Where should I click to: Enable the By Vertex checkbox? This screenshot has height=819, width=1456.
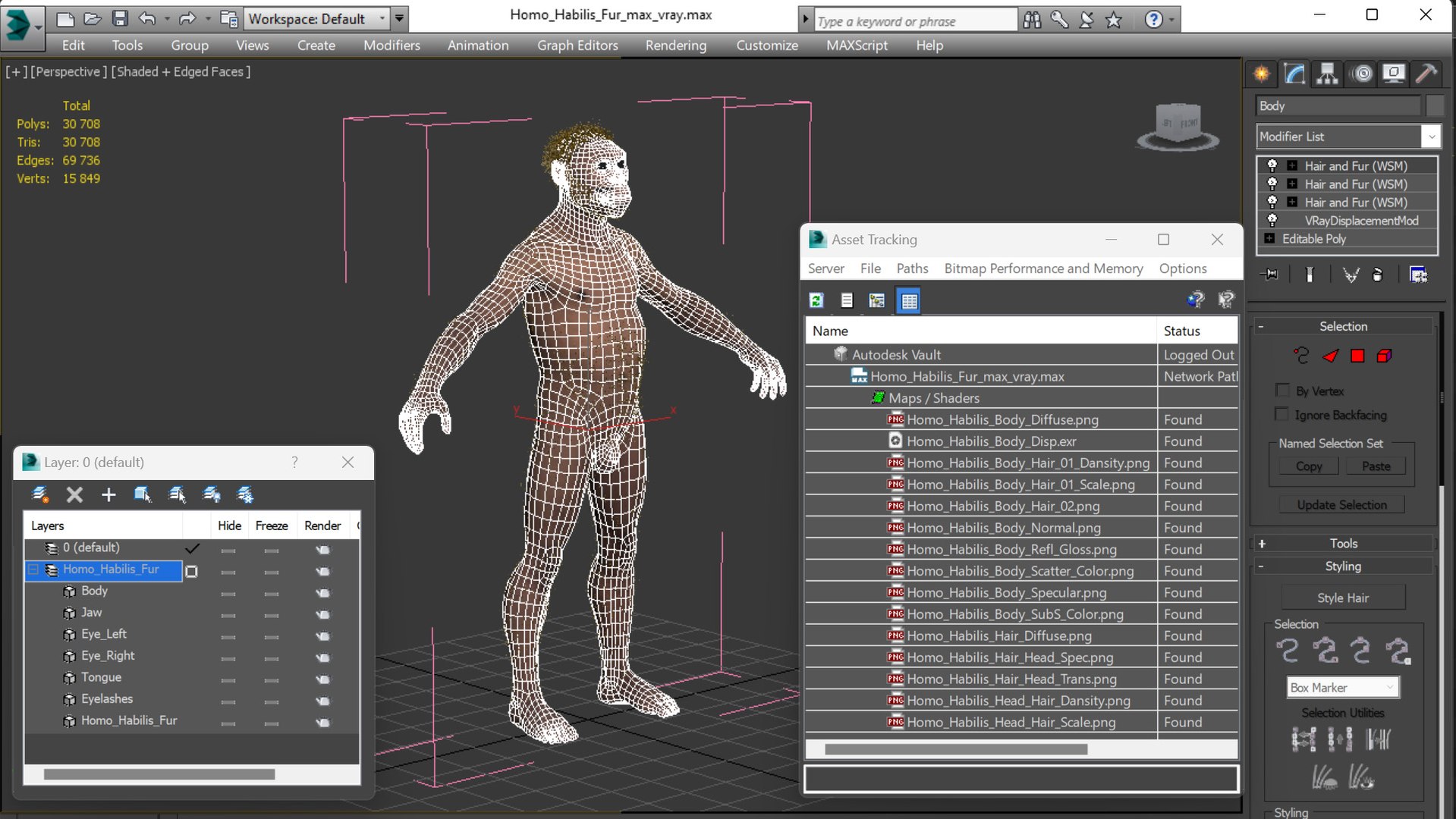[1282, 391]
